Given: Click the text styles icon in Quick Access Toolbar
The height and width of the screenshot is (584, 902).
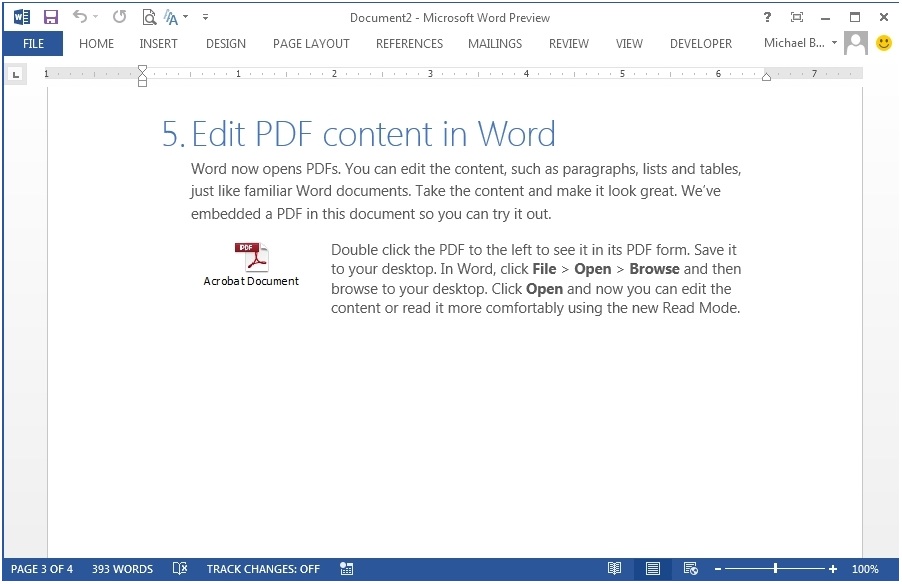Looking at the screenshot, I should pos(171,18).
